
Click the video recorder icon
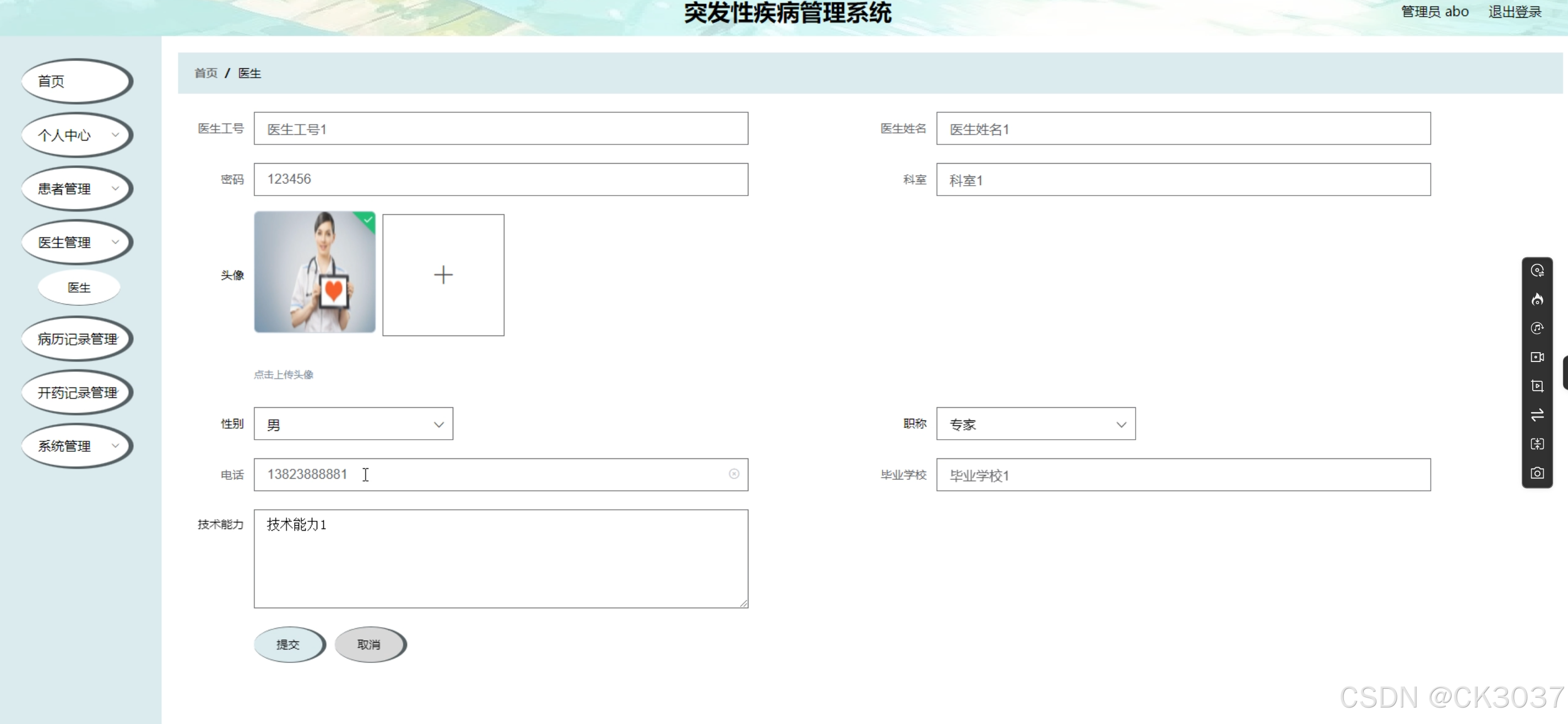pyautogui.click(x=1537, y=358)
